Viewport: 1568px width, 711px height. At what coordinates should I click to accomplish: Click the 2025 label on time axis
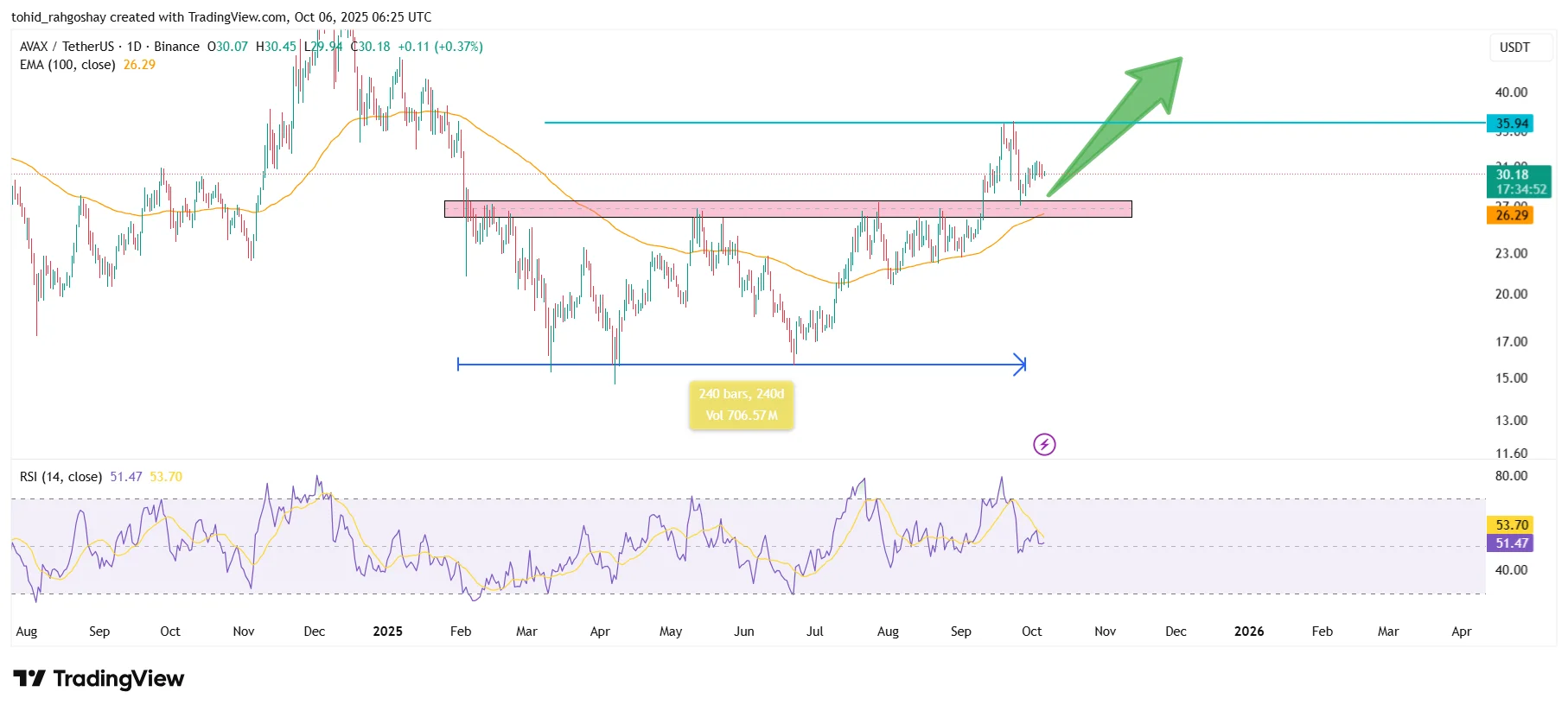click(x=387, y=632)
